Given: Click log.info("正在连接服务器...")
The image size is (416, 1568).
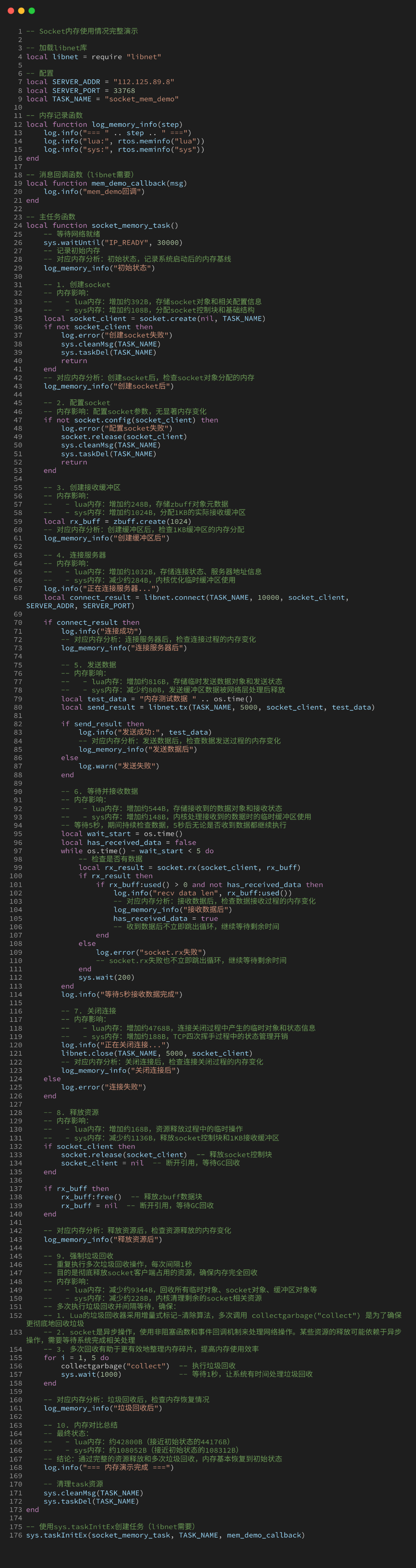Looking at the screenshot, I should [102, 589].
